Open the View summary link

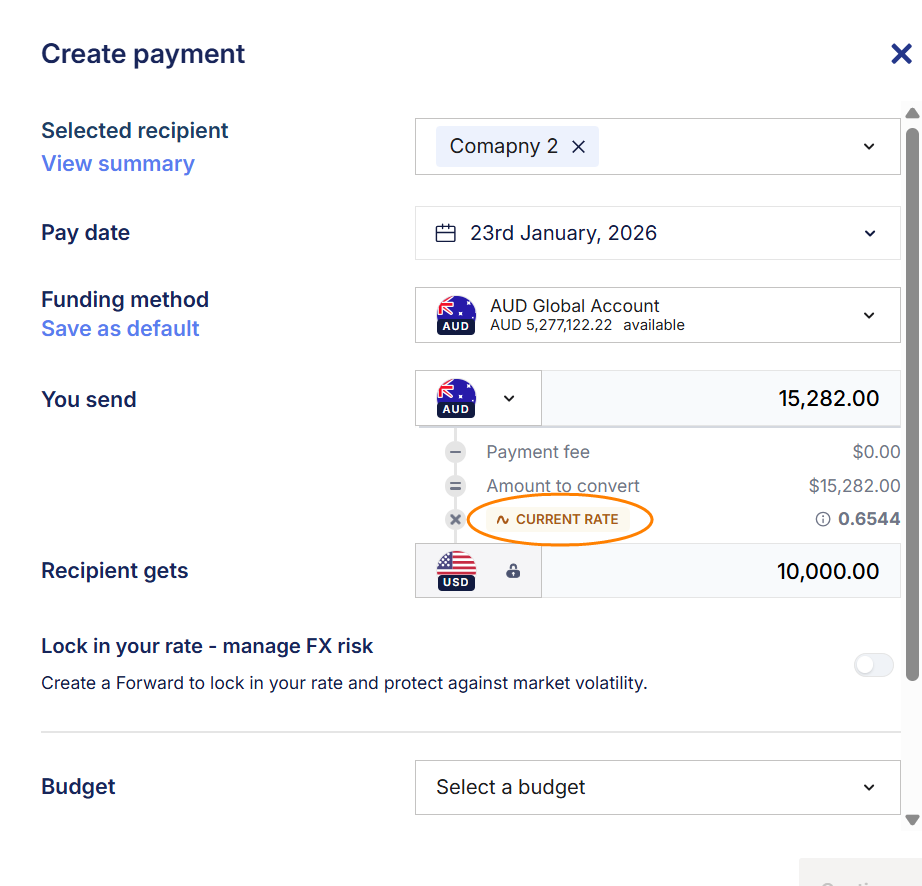(118, 164)
